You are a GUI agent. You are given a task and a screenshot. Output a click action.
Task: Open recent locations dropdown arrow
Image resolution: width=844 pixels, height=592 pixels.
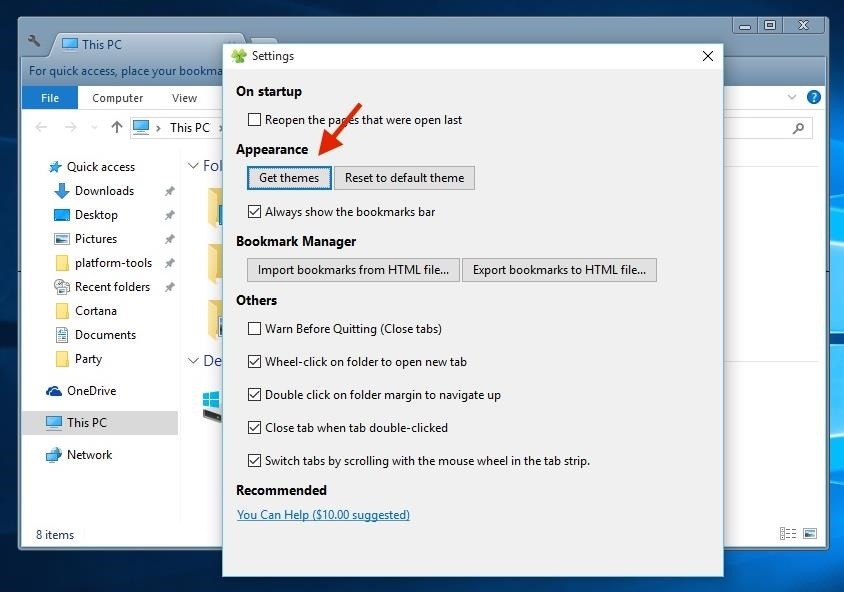(94, 128)
